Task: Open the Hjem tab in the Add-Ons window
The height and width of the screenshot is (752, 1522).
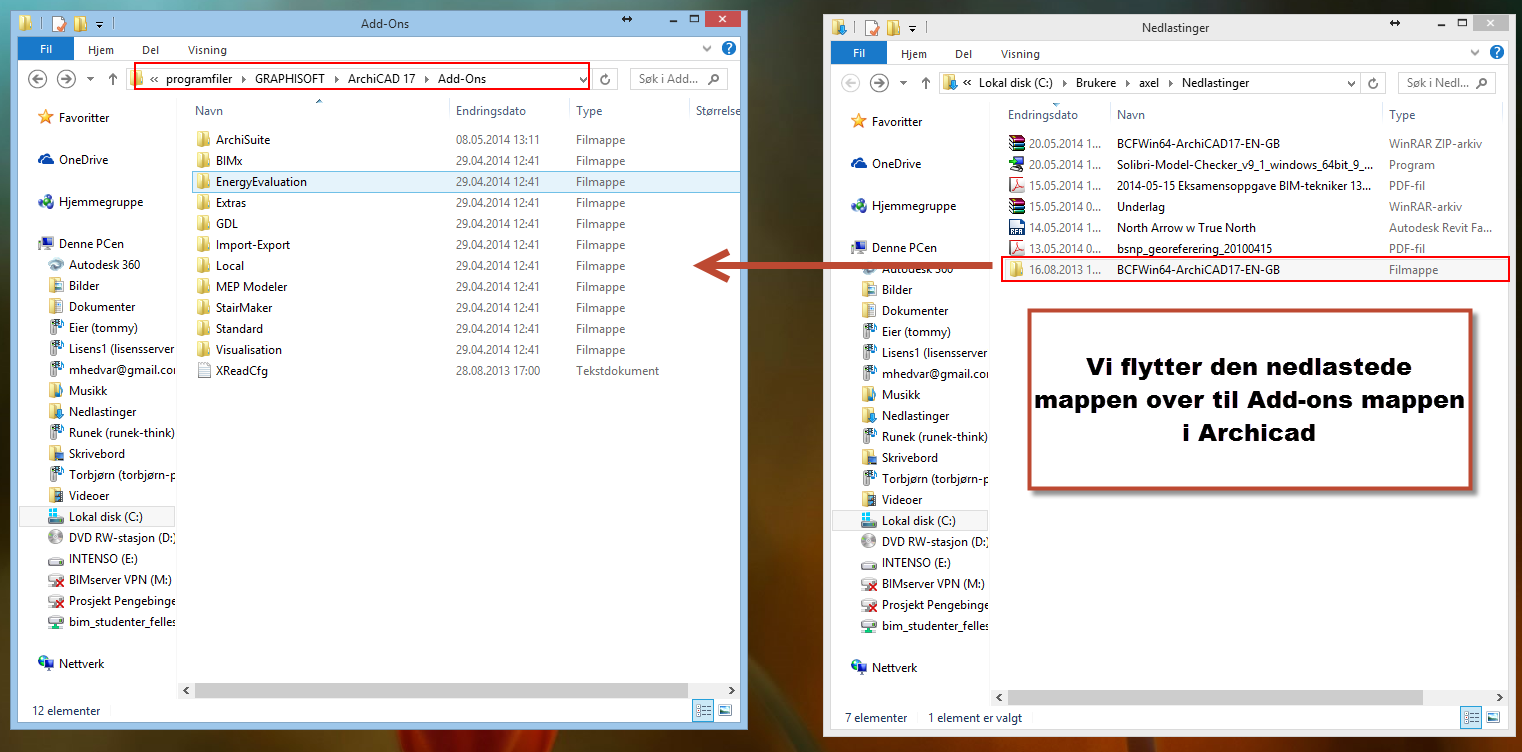Action: (x=101, y=50)
